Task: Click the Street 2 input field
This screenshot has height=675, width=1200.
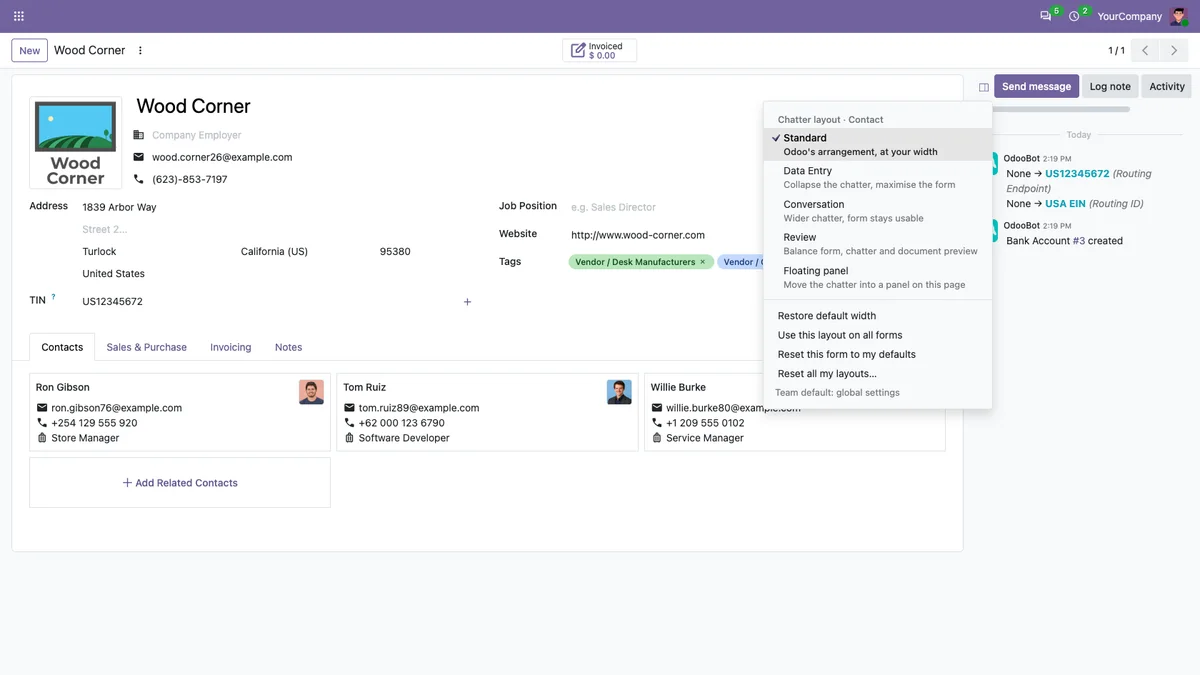Action: [x=276, y=229]
